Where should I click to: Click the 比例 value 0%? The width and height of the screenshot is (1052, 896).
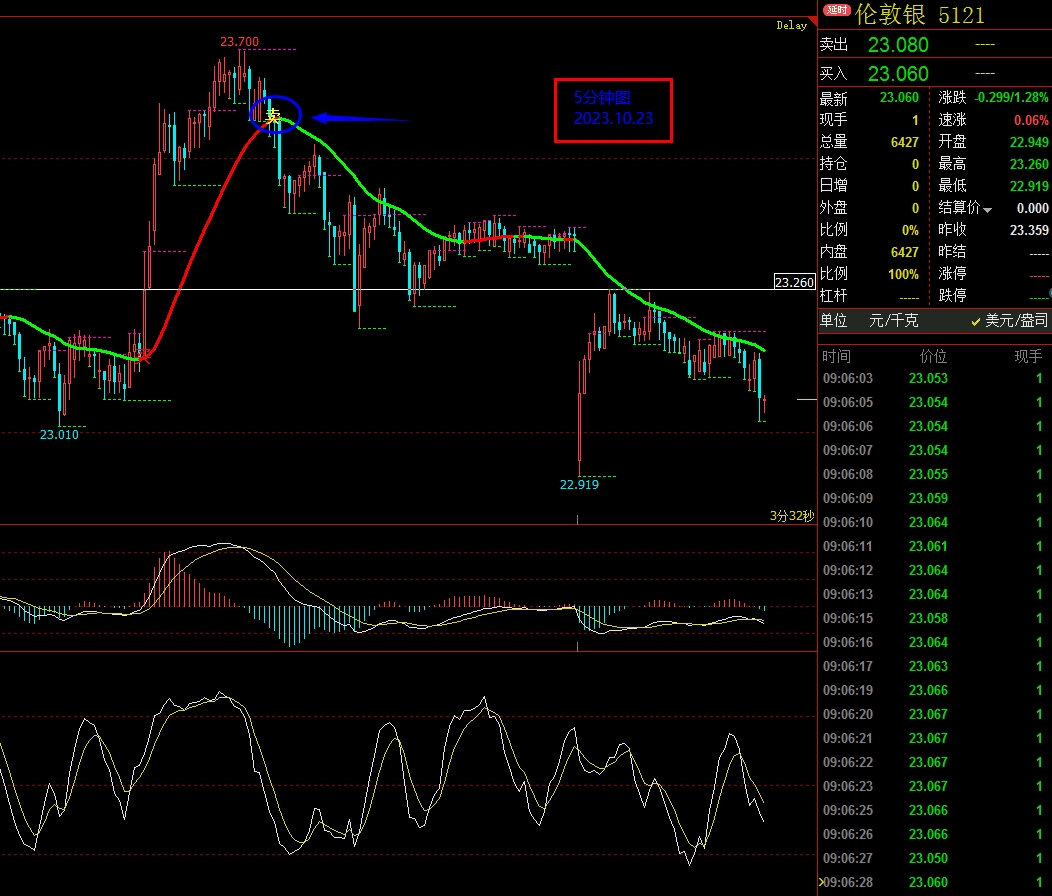tap(910, 230)
